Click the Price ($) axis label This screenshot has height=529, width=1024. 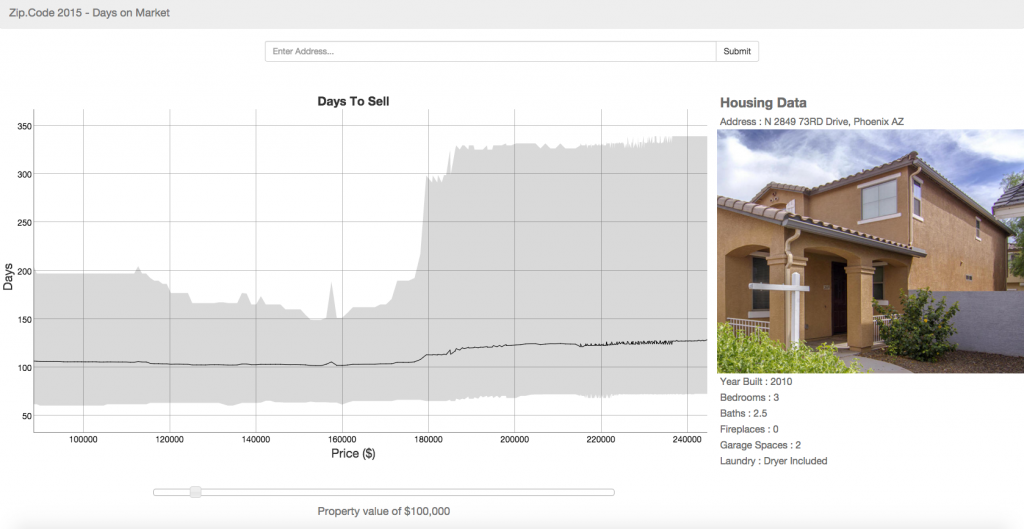353,453
